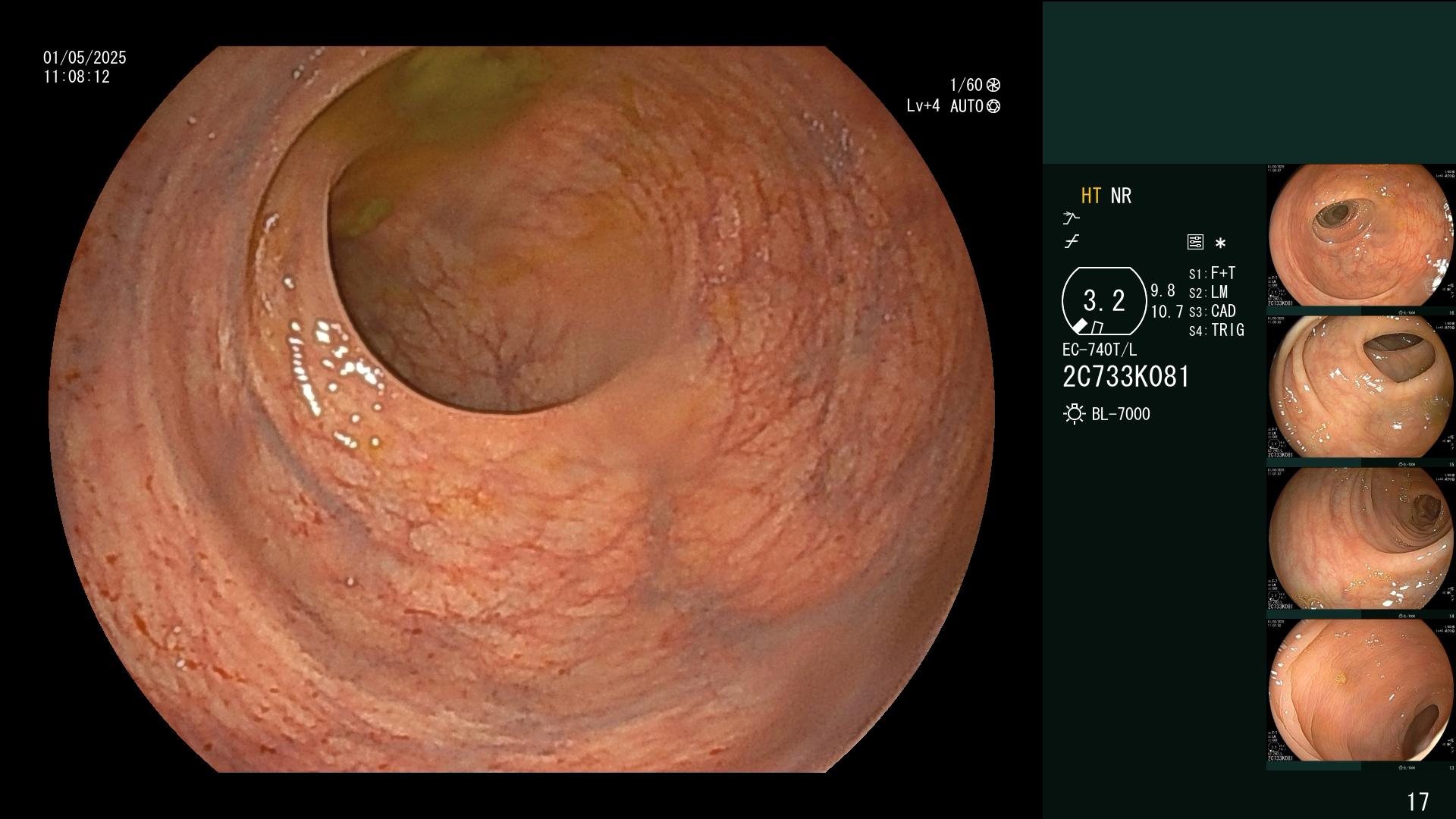The image size is (1456, 819).
Task: Click the S4: TRIG switch assignment
Action: click(1216, 331)
